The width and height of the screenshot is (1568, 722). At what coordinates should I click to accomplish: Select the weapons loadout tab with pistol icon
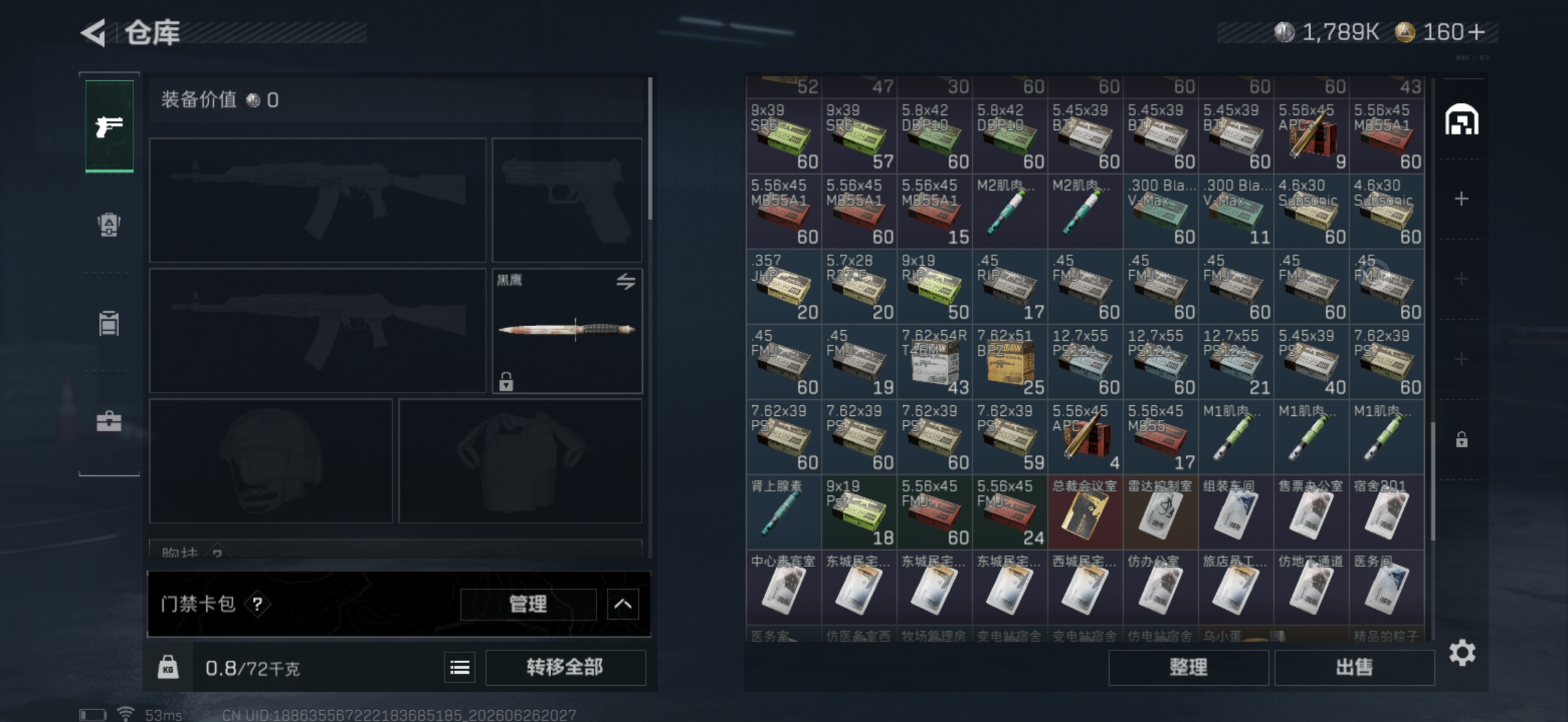tap(109, 126)
